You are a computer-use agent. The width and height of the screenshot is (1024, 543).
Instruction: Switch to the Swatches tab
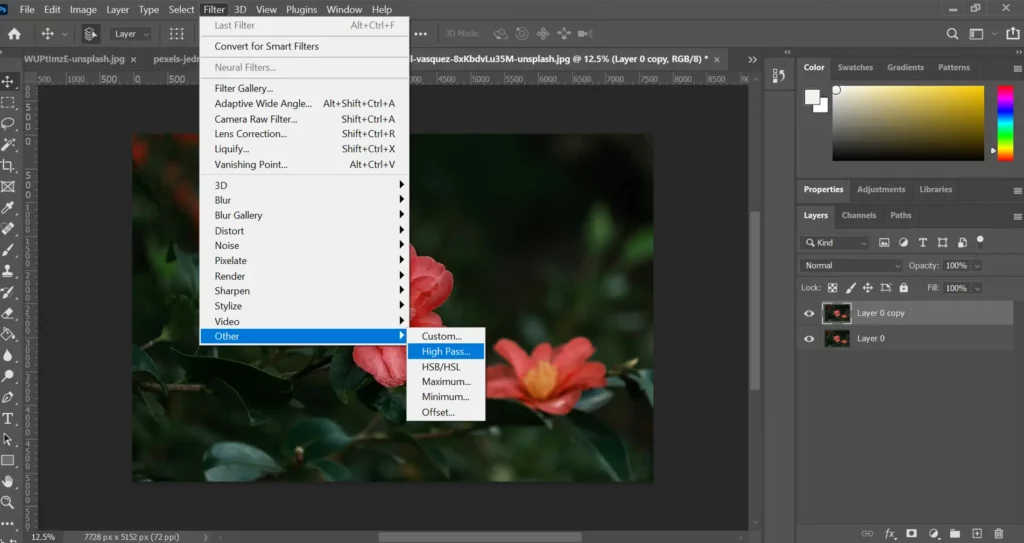[x=855, y=67]
